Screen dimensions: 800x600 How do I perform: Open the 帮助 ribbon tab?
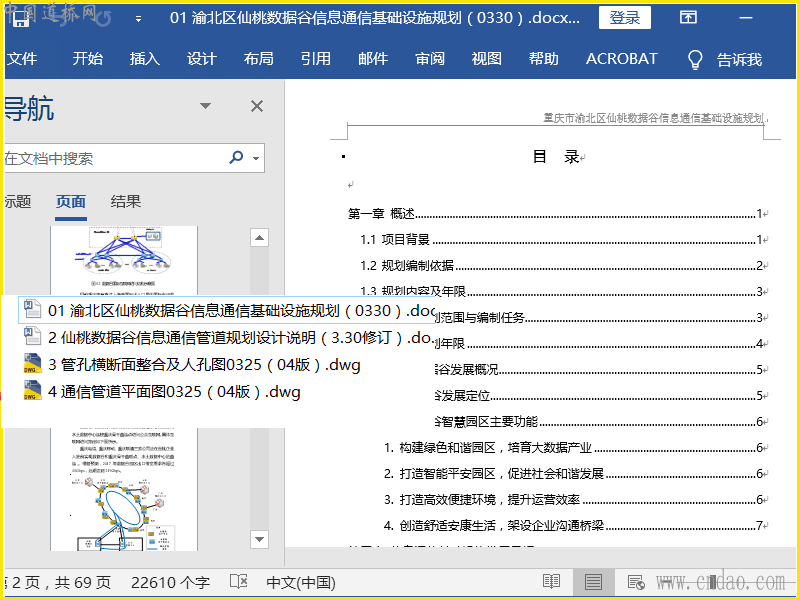(543, 59)
